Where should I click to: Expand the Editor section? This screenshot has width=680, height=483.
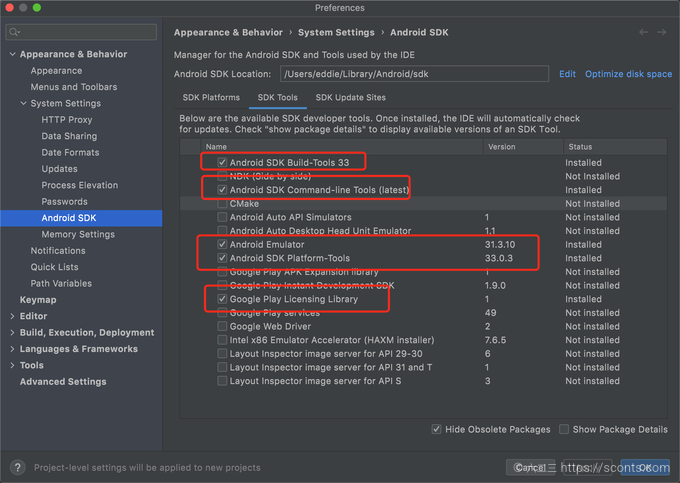click(x=13, y=316)
